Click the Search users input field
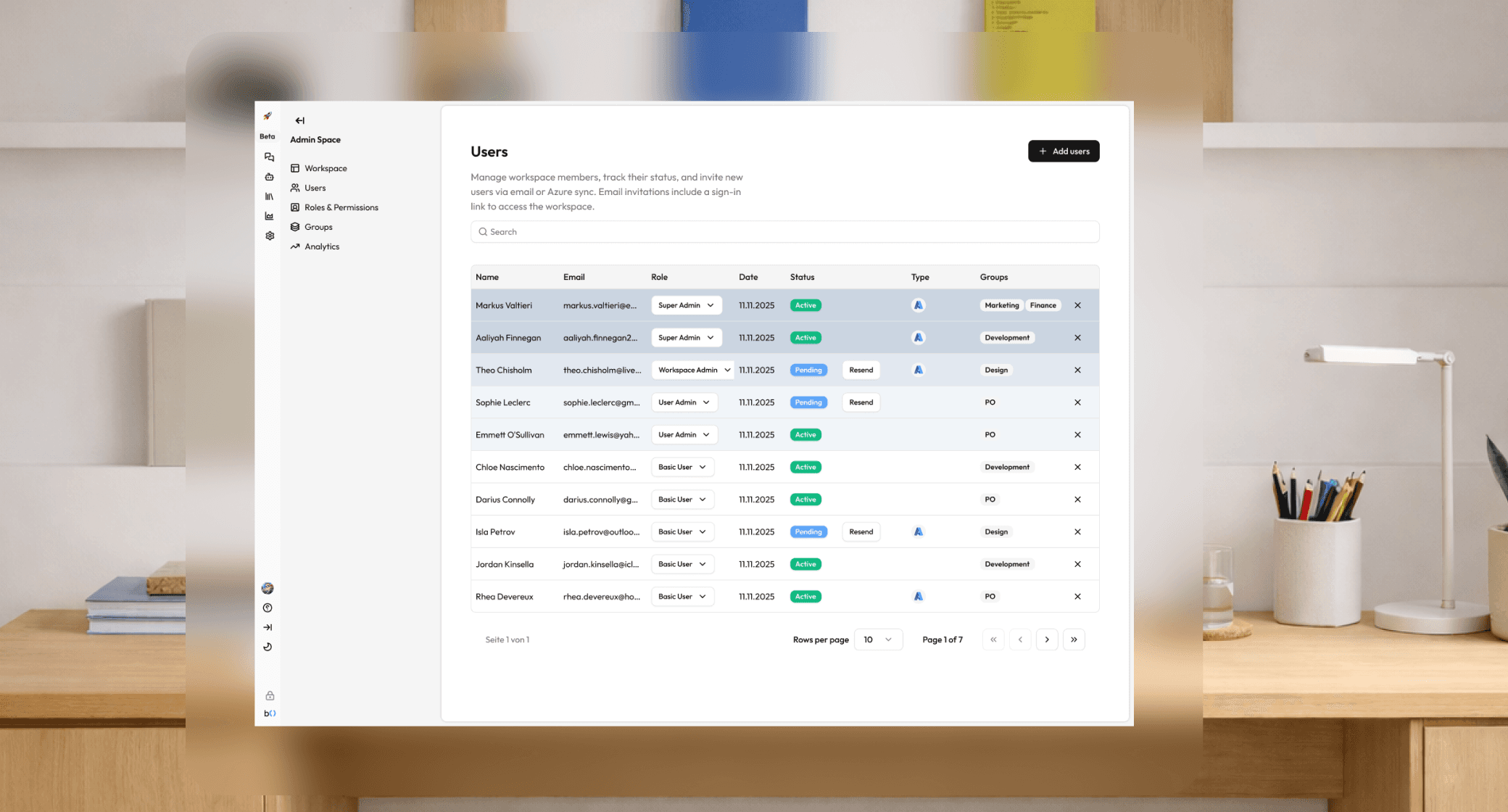The width and height of the screenshot is (1508, 812). 784,232
